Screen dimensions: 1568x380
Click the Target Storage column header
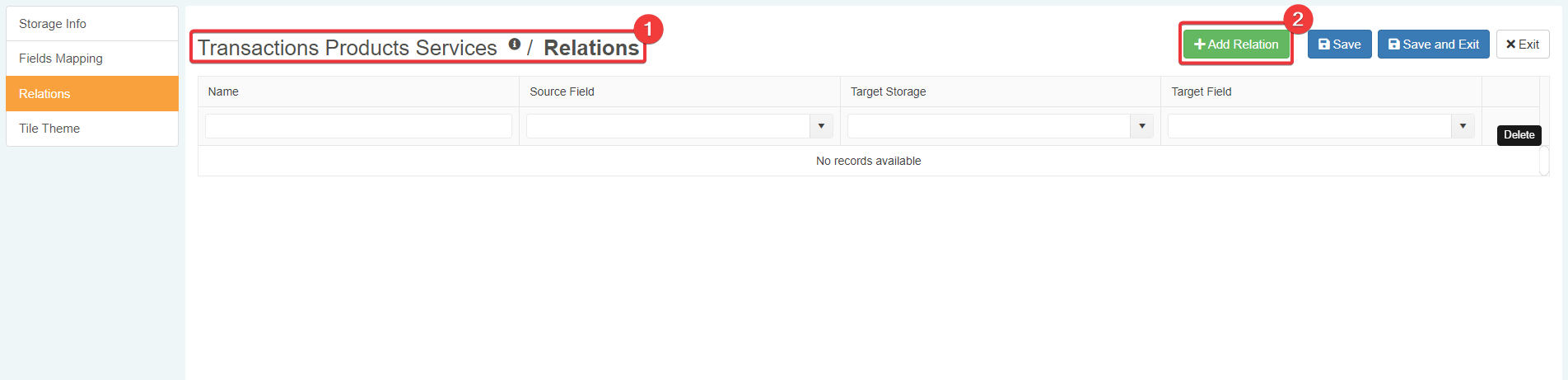[x=888, y=91]
